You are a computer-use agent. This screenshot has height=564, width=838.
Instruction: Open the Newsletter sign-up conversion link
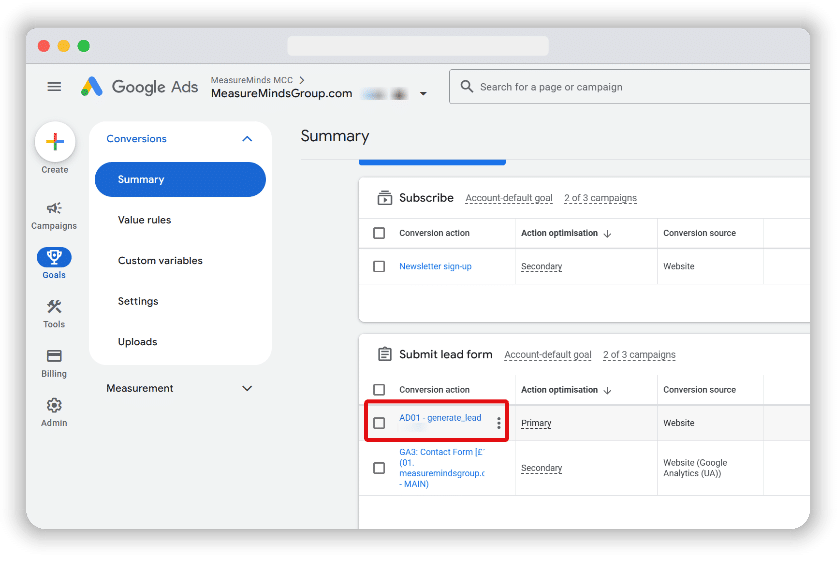pos(435,267)
